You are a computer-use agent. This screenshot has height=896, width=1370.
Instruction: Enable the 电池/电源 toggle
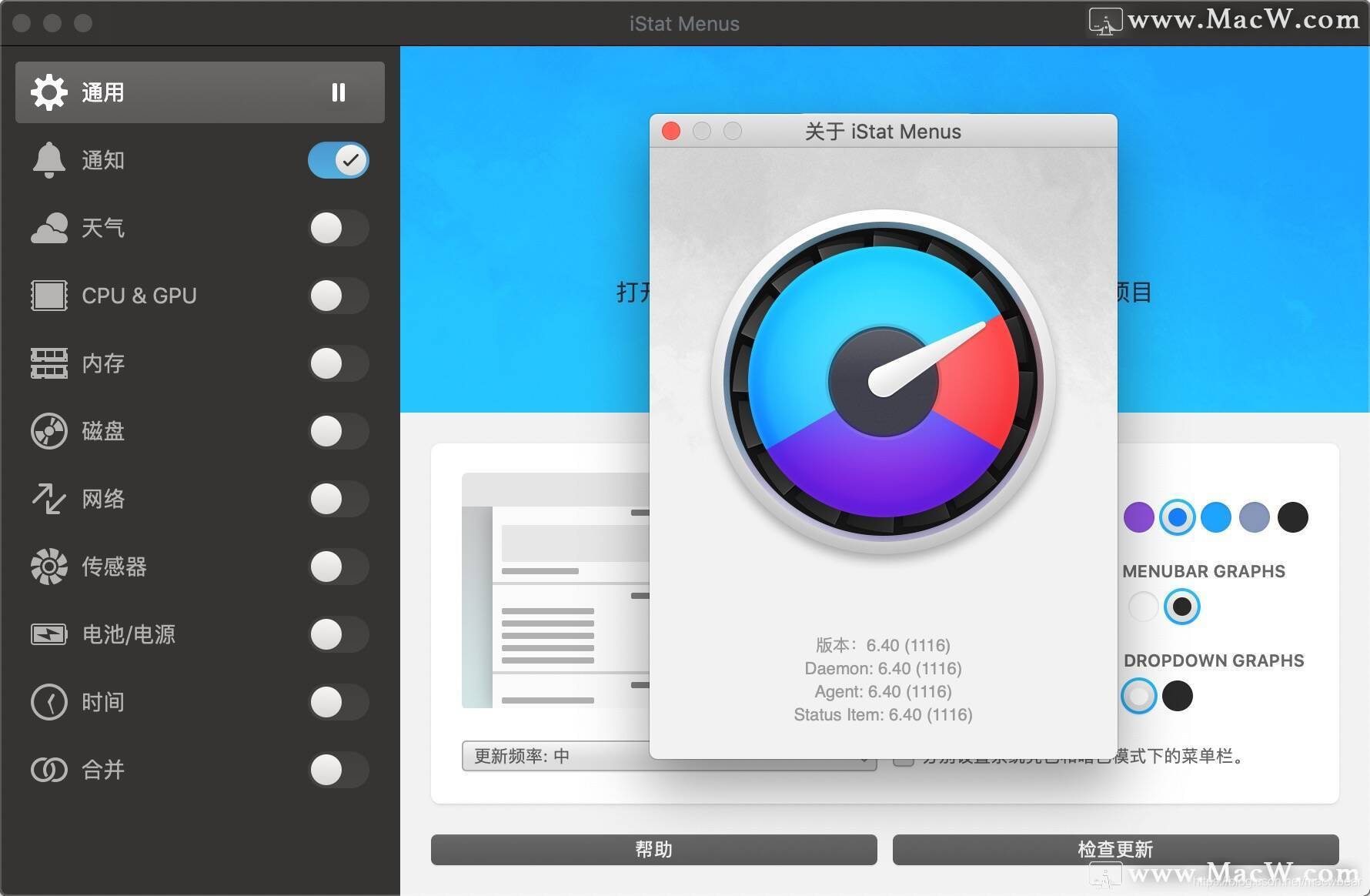(x=339, y=634)
